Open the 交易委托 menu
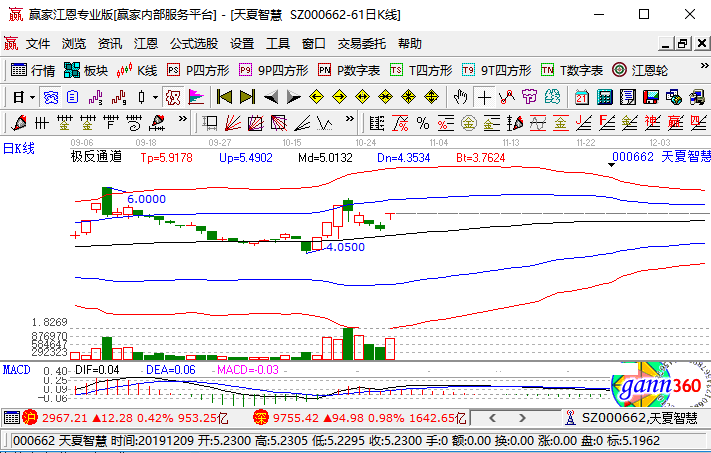Viewport: 711px width, 453px height. (x=361, y=44)
